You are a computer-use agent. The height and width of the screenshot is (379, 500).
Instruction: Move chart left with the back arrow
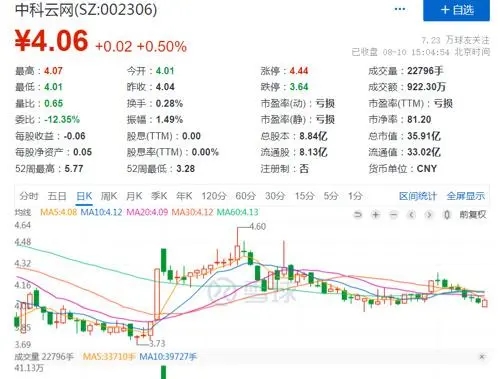click(x=412, y=215)
